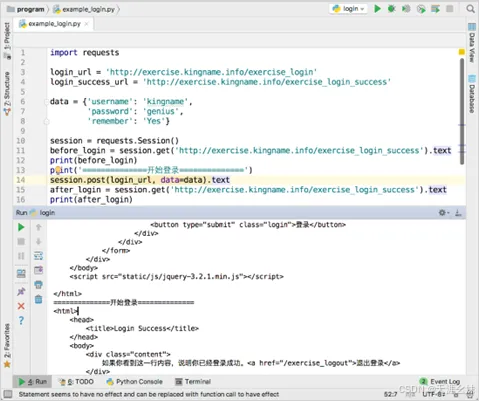Stop process in the Run panel
This screenshot has width=479, height=401.
point(21,241)
